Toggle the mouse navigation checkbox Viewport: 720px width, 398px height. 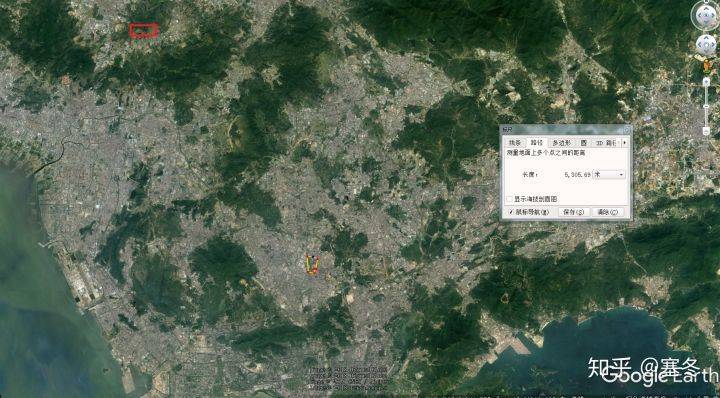511,212
